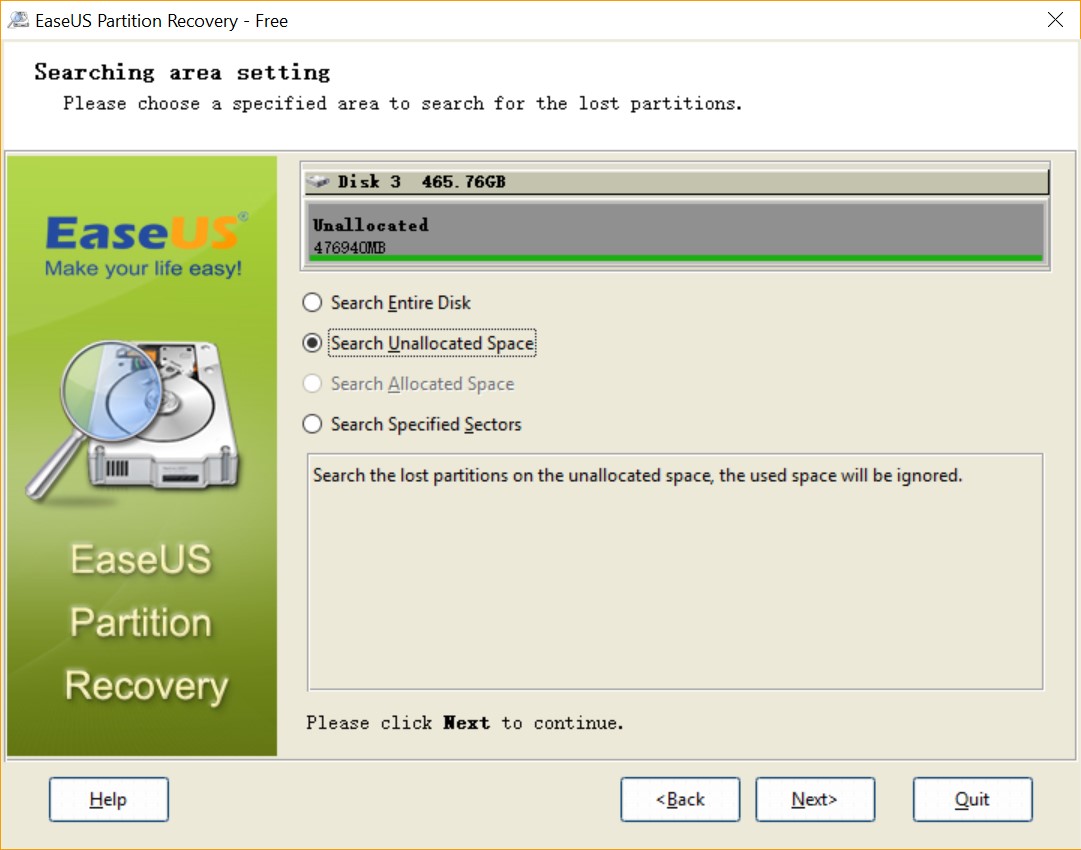Go back with the Back button

click(680, 799)
